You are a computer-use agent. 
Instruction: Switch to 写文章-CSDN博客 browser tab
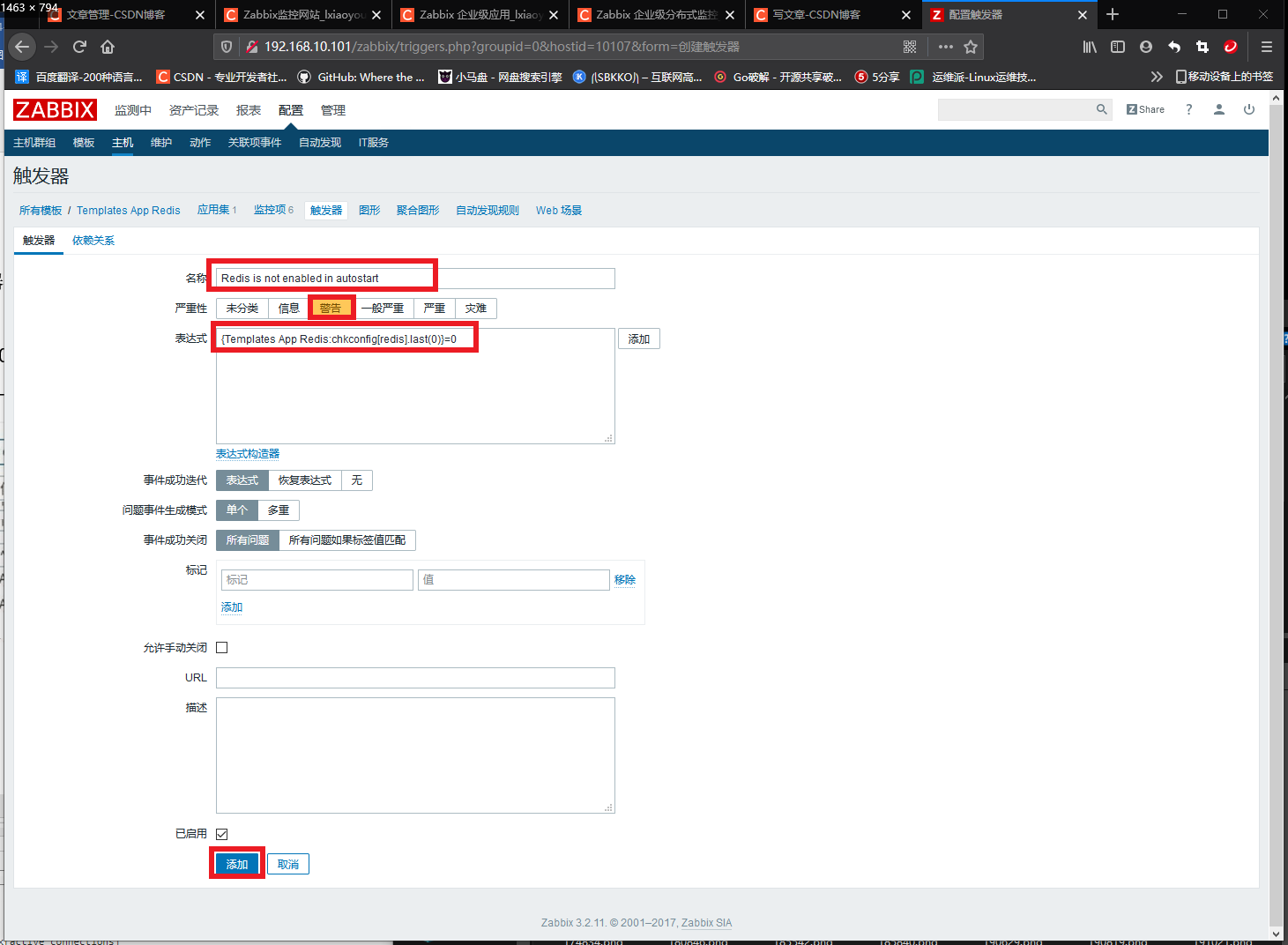click(831, 15)
